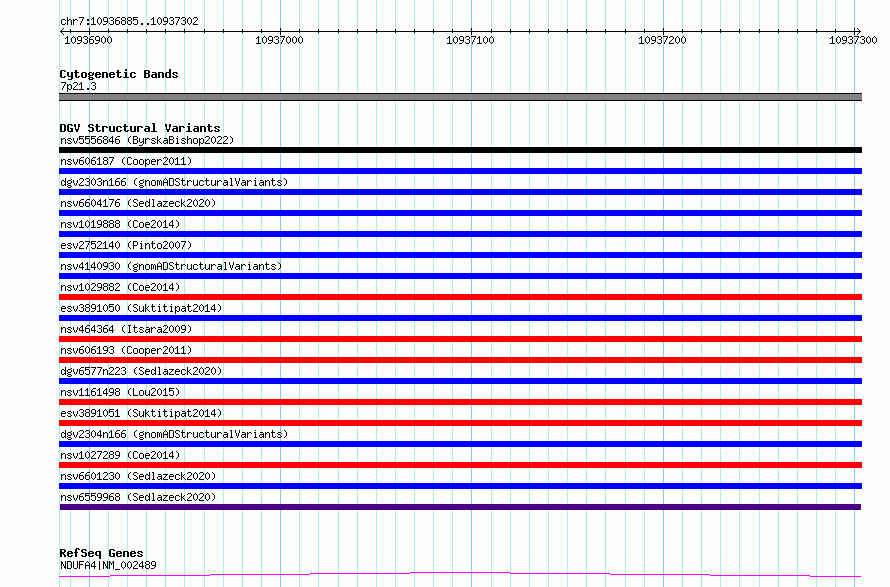Click the chr7:10936885..10937302 region label
890x587 pixels.
[x=129, y=22]
